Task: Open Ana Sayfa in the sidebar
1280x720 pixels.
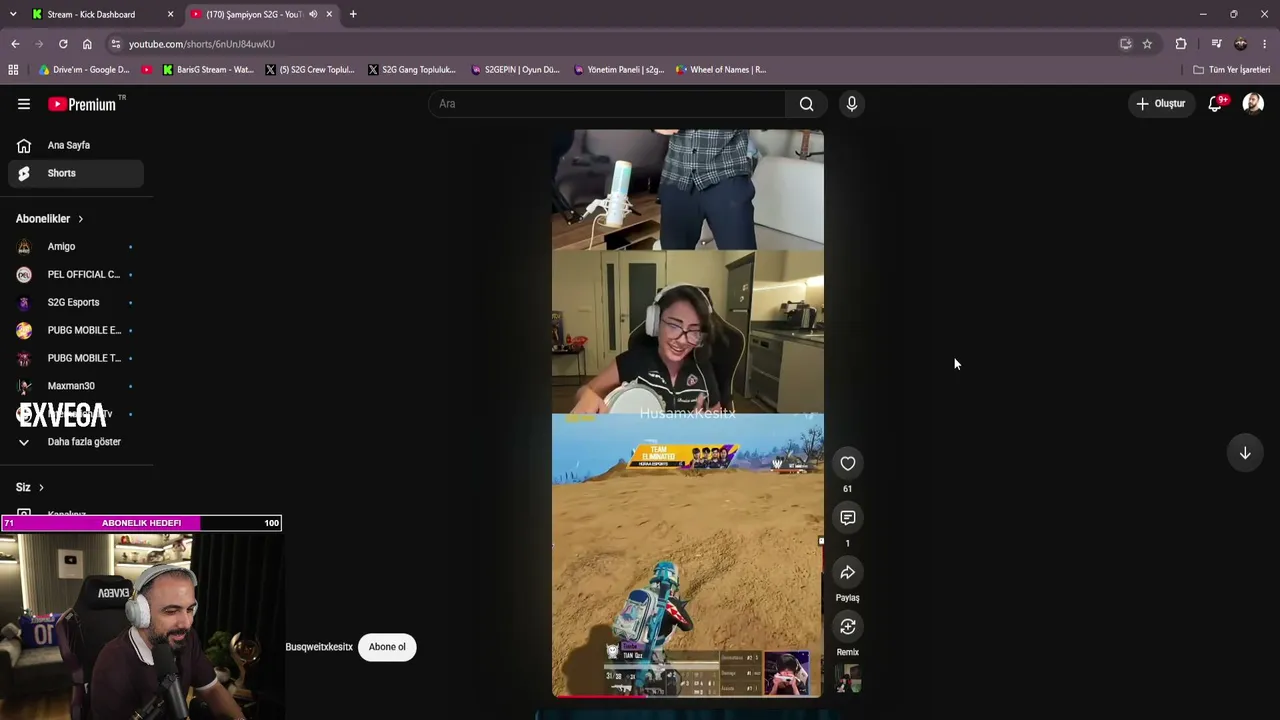Action: [76, 145]
